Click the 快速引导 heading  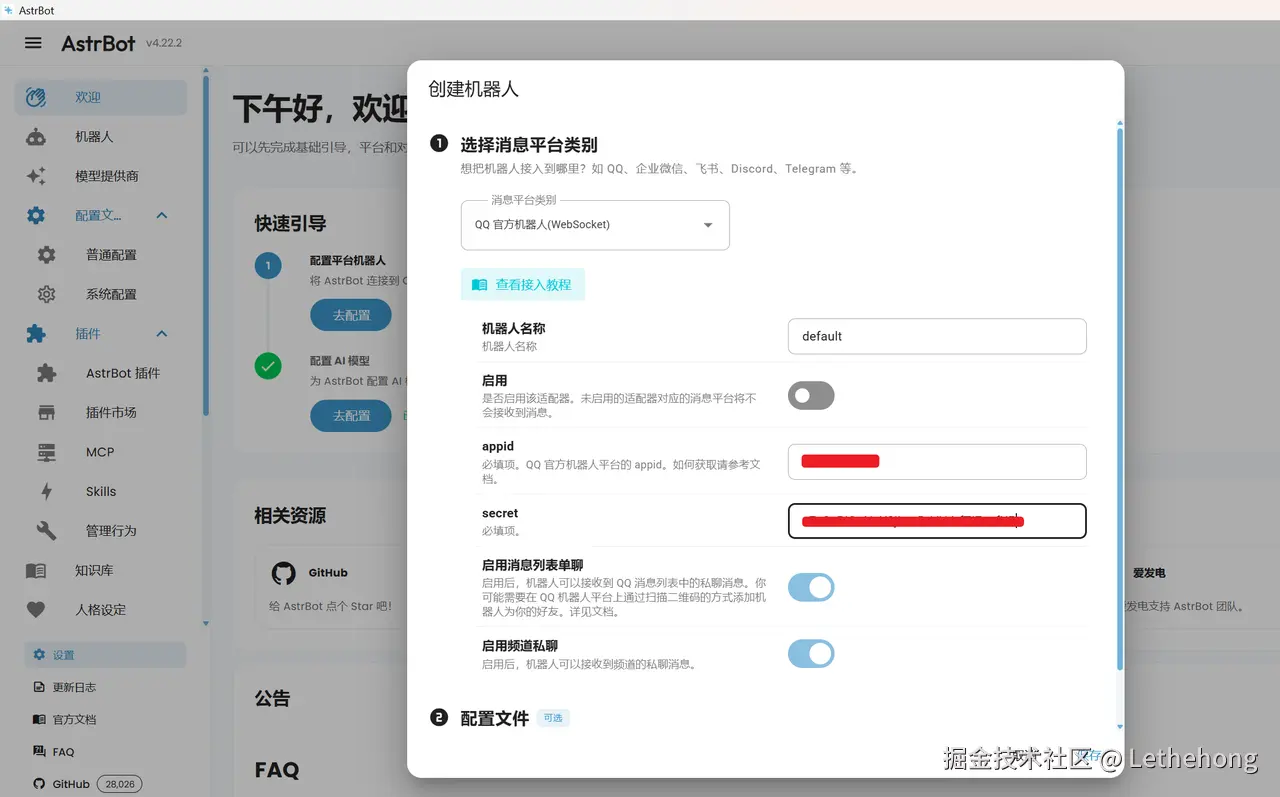(x=290, y=223)
